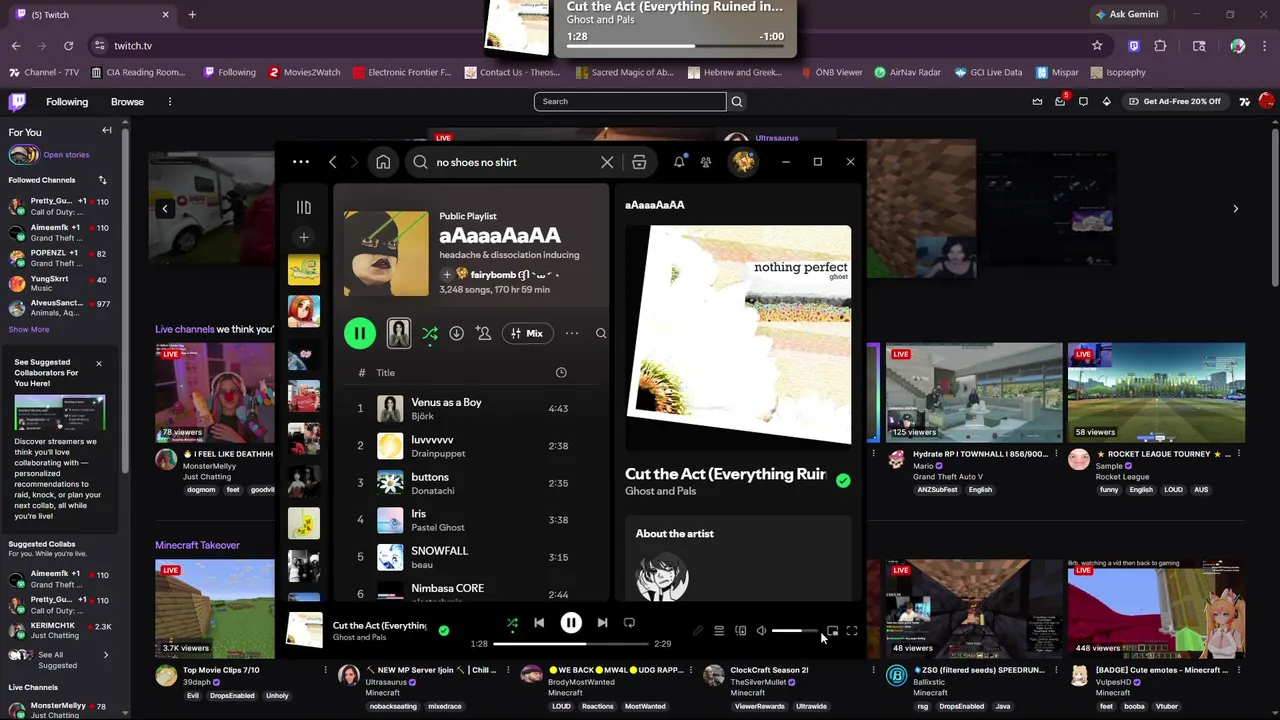
Task: Click the Twitch Search field
Action: pyautogui.click(x=630, y=101)
